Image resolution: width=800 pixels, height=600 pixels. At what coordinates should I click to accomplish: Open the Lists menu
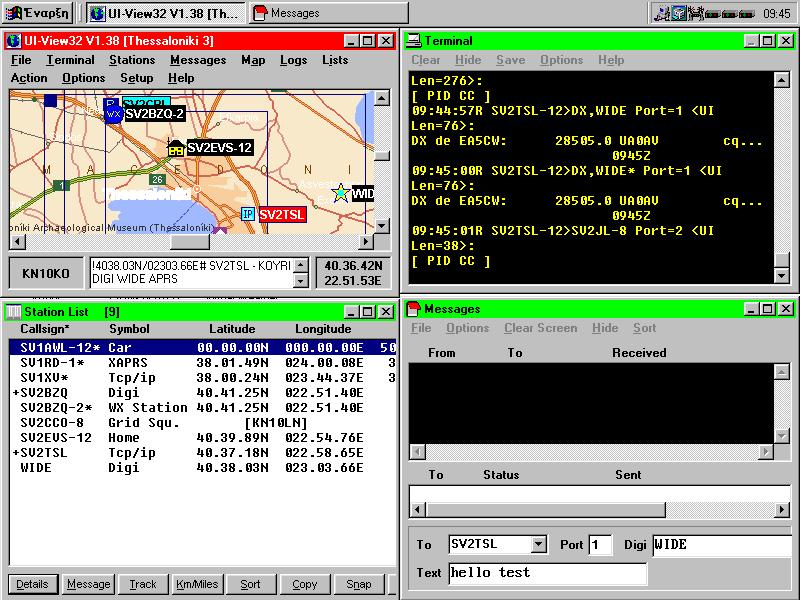(x=335, y=60)
